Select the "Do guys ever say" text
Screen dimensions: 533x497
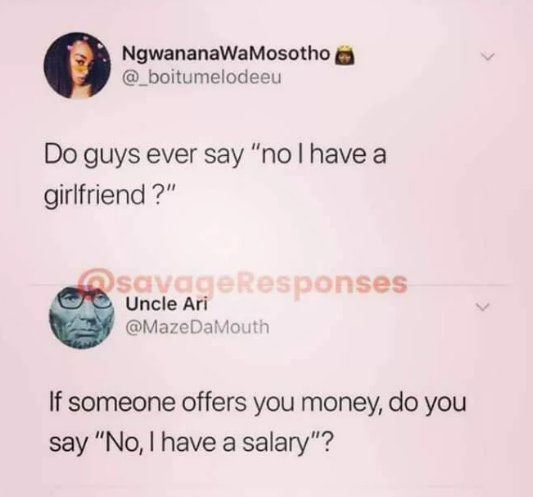pos(144,155)
